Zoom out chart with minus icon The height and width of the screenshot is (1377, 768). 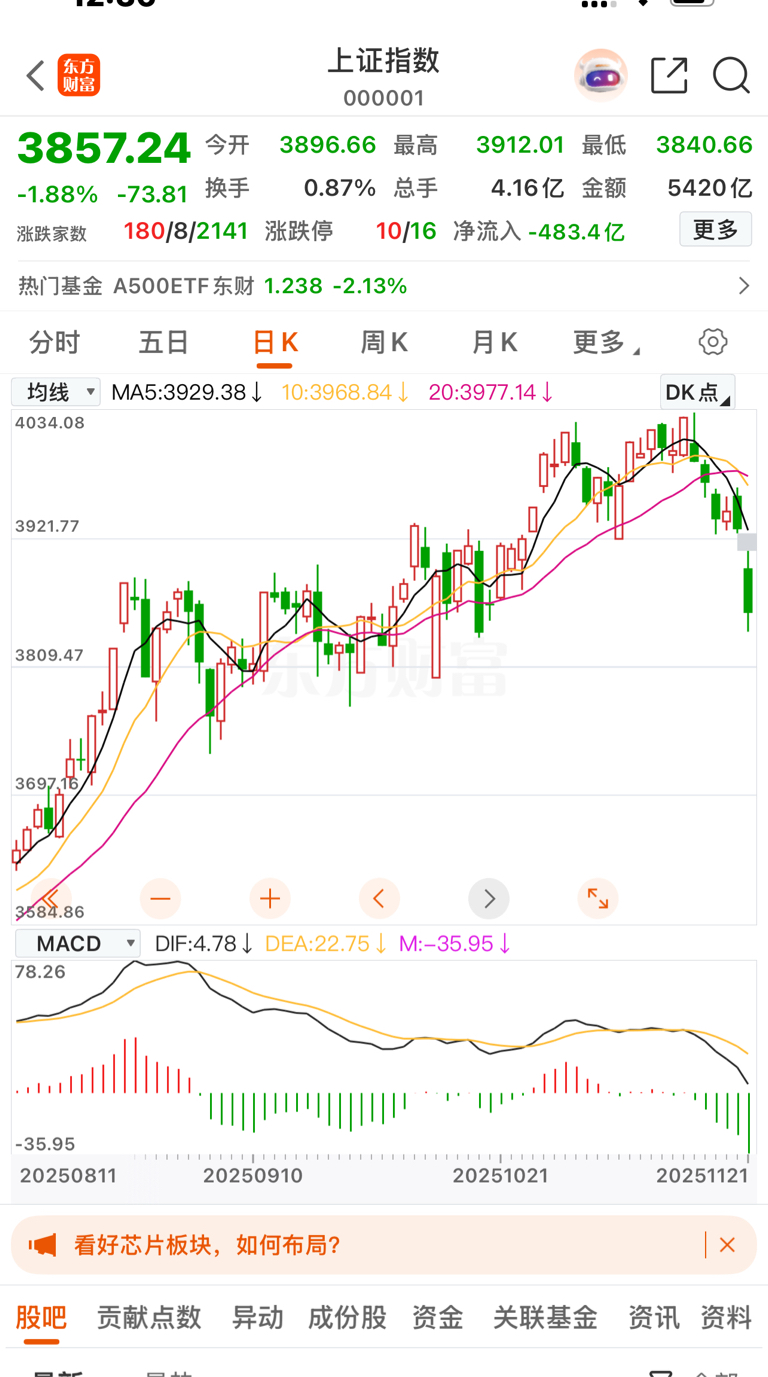[x=160, y=898]
